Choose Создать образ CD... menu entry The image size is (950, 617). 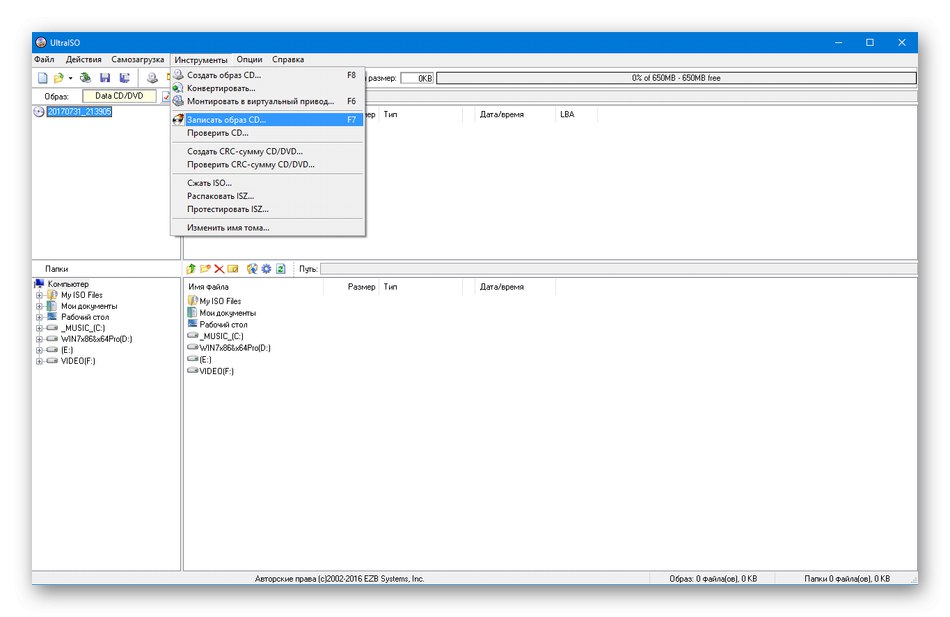pyautogui.click(x=267, y=75)
